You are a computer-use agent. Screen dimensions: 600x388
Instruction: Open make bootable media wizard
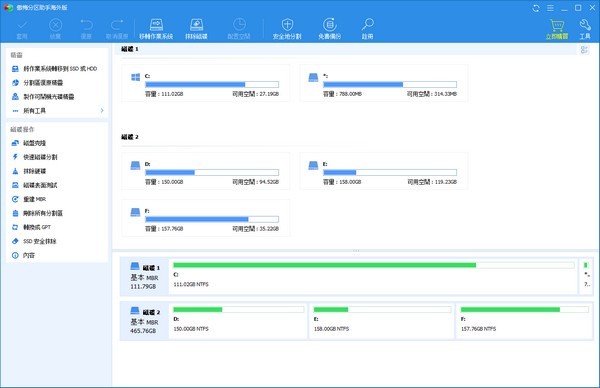(x=43, y=97)
